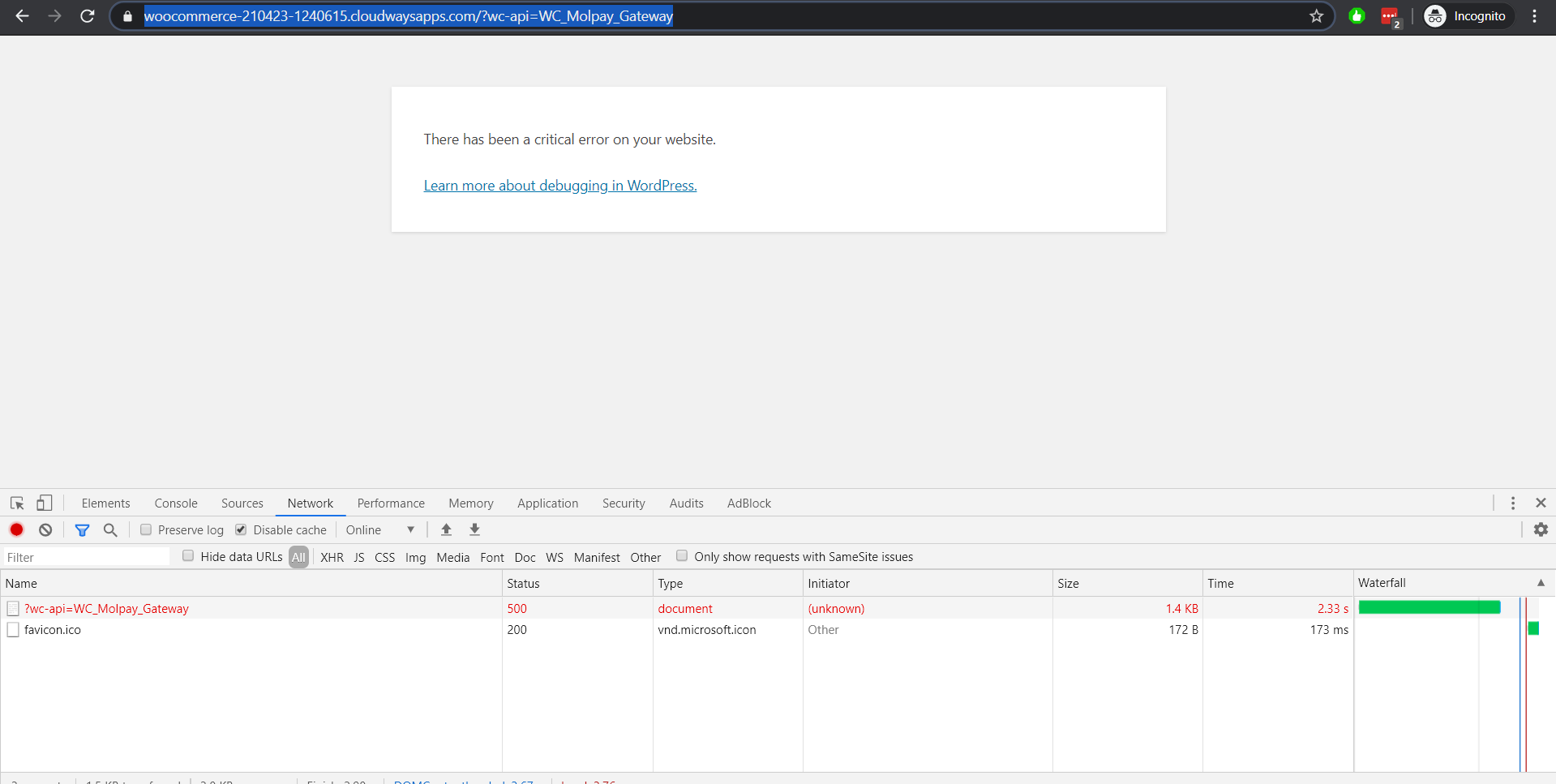
Task: Stop recording the network log
Action: coord(16,529)
